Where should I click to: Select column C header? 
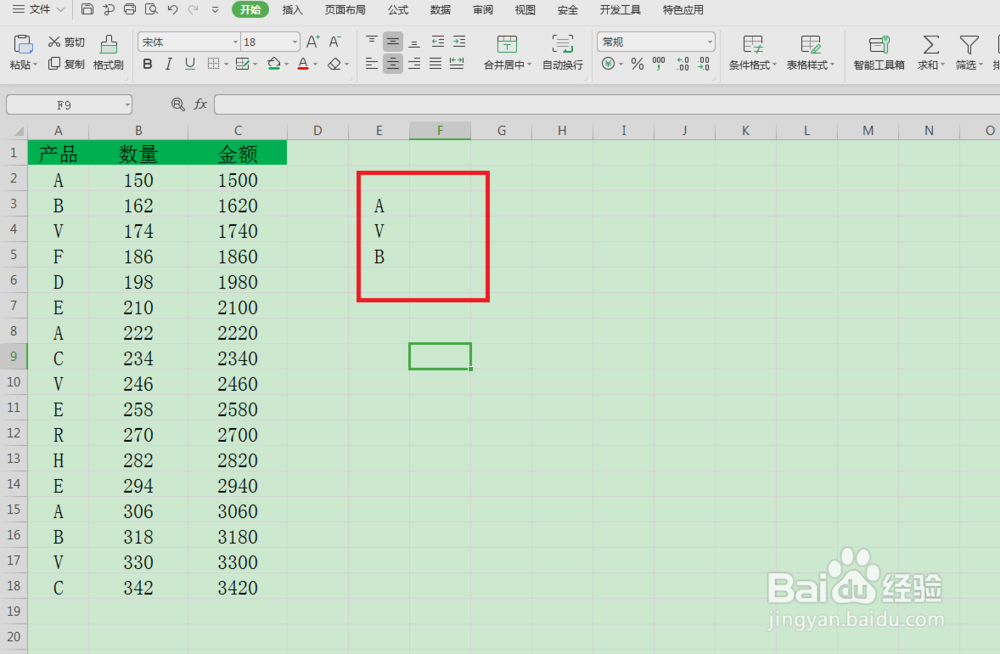tap(238, 130)
